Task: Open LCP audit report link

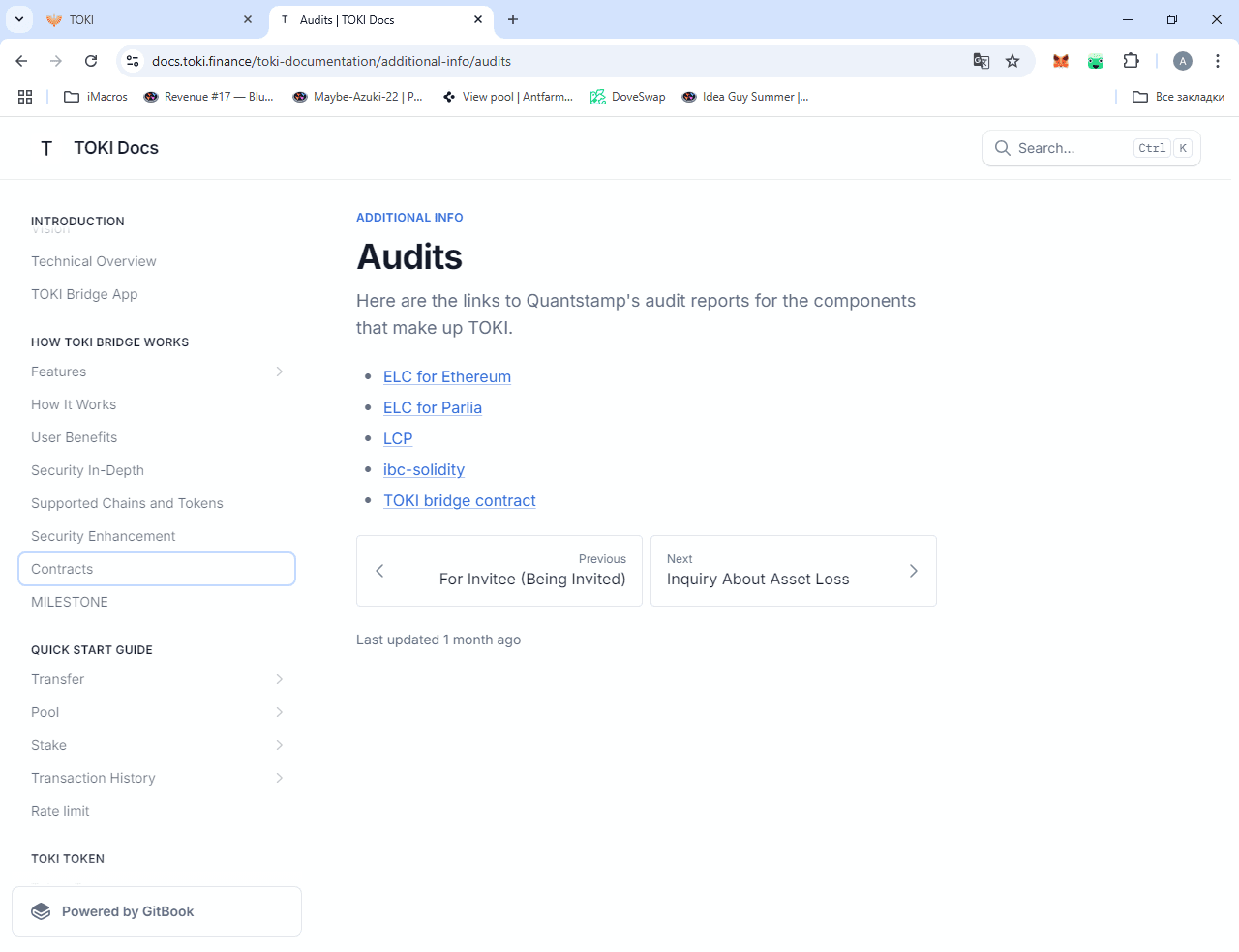Action: 398,438
